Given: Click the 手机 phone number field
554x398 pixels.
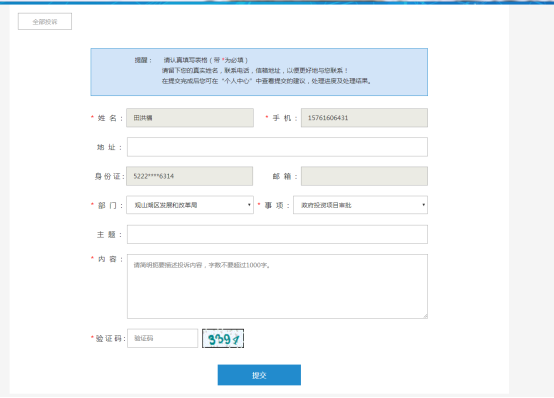Looking at the screenshot, I should pyautogui.click(x=364, y=118).
